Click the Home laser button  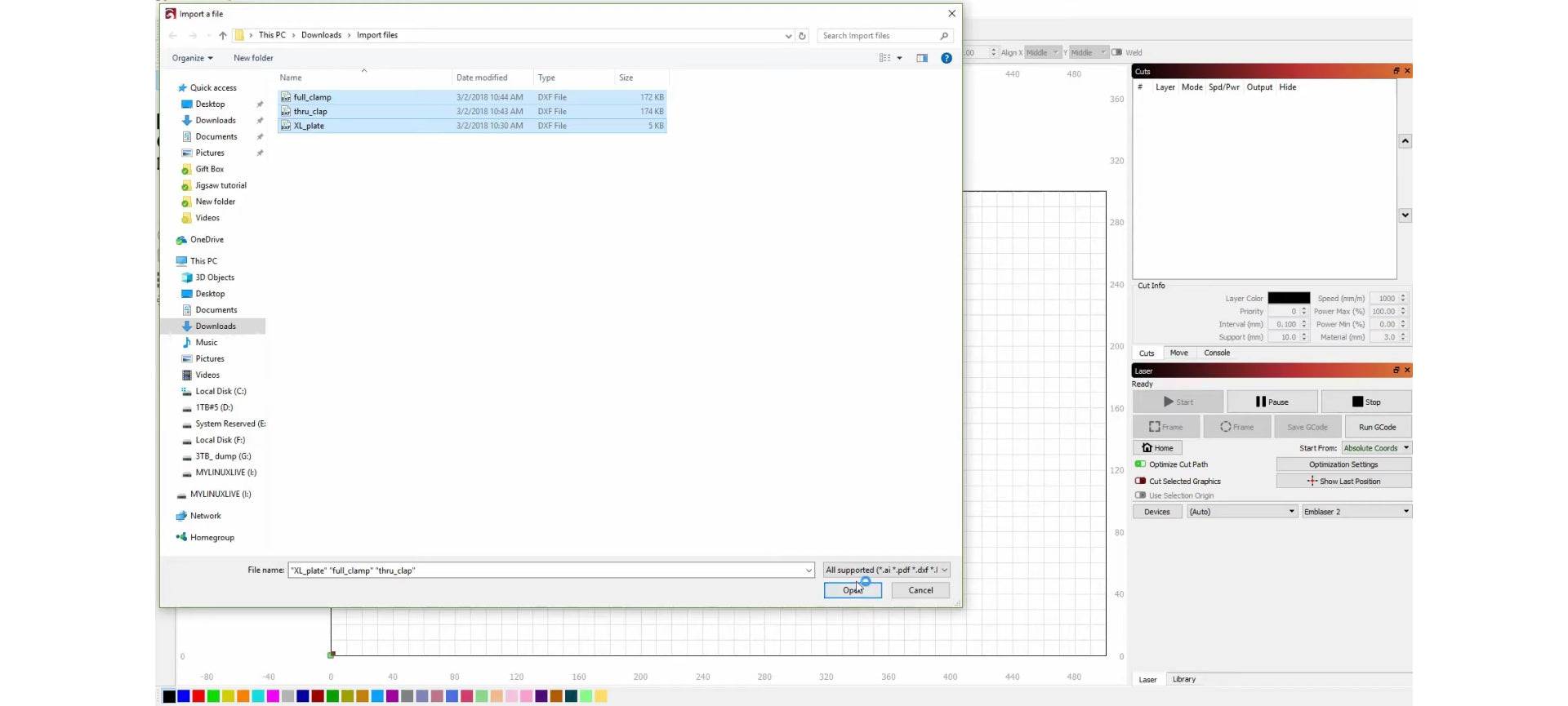pyautogui.click(x=1157, y=448)
